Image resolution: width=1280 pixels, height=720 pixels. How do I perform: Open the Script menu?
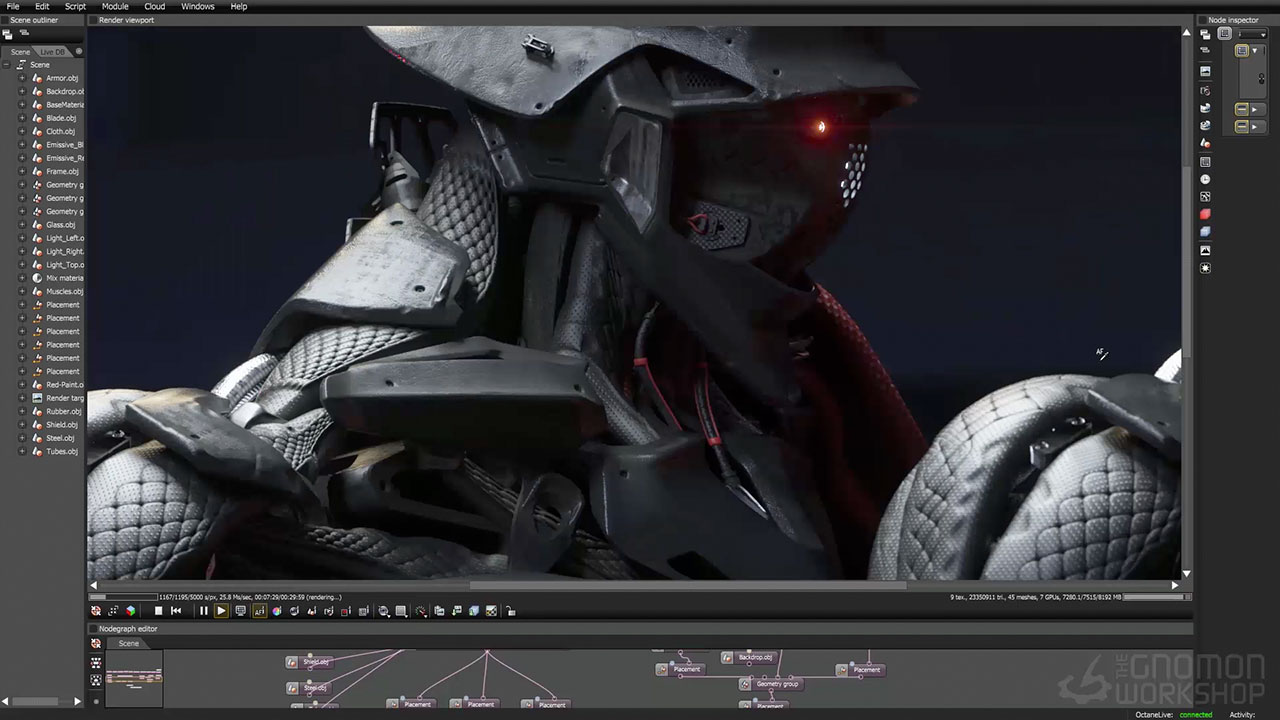coord(75,6)
